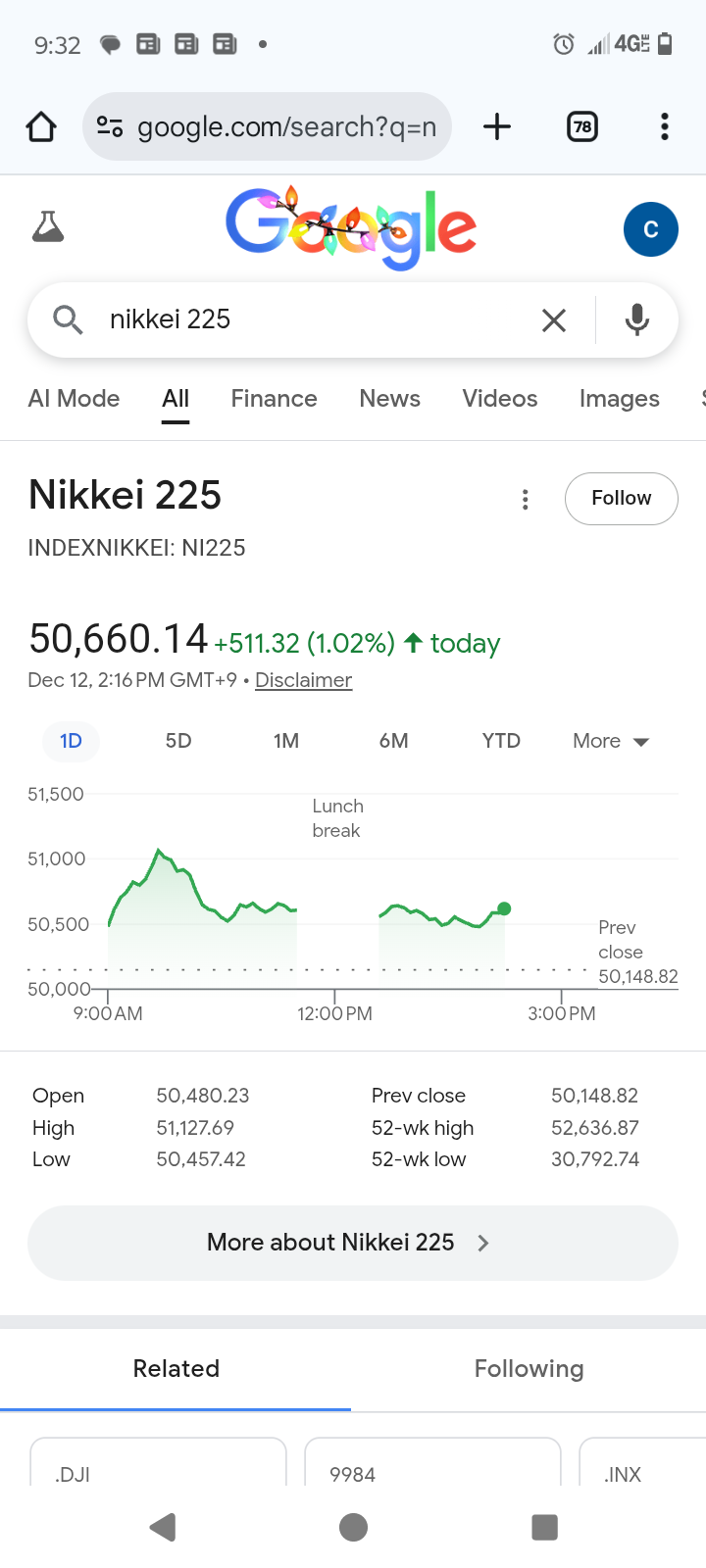
Task: Select the 1D chart range
Action: tap(71, 741)
